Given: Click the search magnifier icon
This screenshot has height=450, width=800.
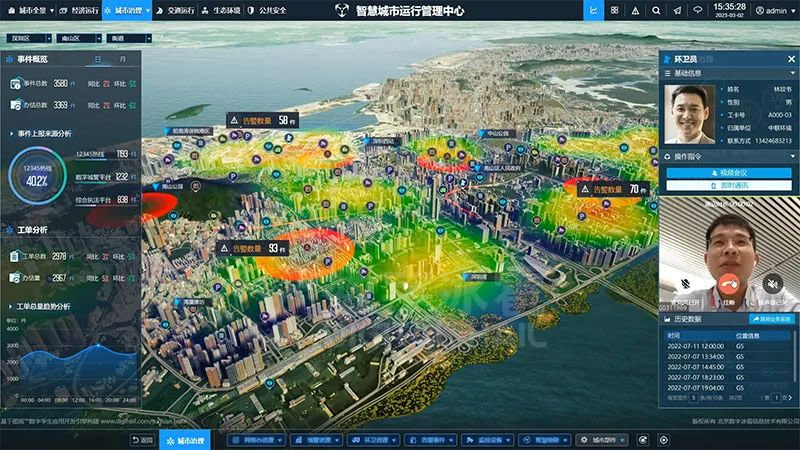Looking at the screenshot, I should (x=656, y=10).
